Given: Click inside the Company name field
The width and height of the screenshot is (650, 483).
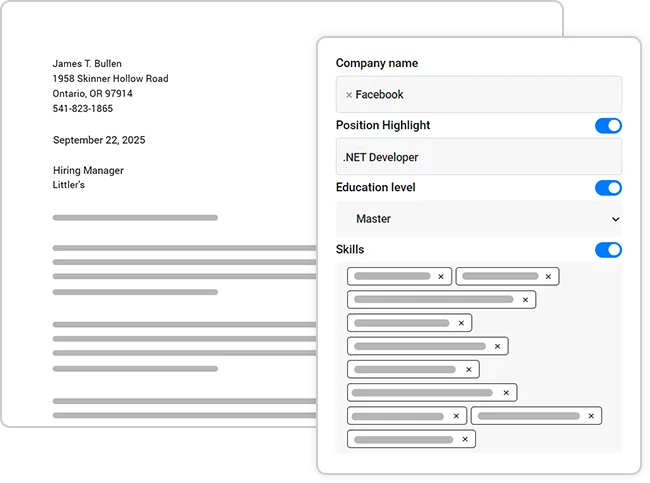Looking at the screenshot, I should point(500,95).
